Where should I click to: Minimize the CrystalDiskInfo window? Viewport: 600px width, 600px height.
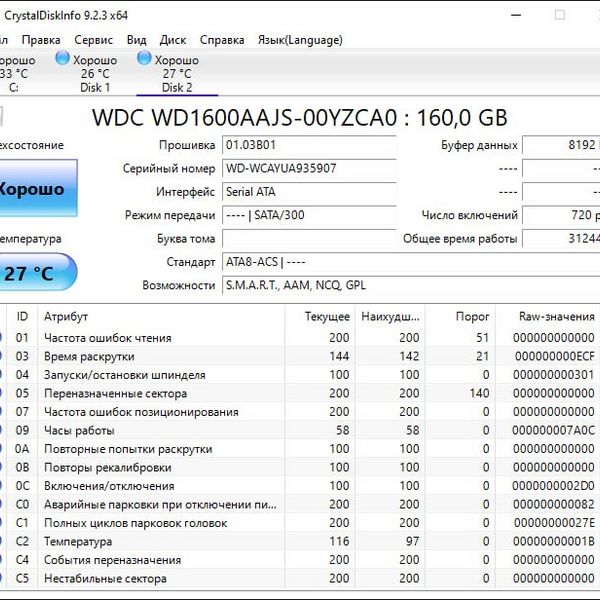click(516, 15)
